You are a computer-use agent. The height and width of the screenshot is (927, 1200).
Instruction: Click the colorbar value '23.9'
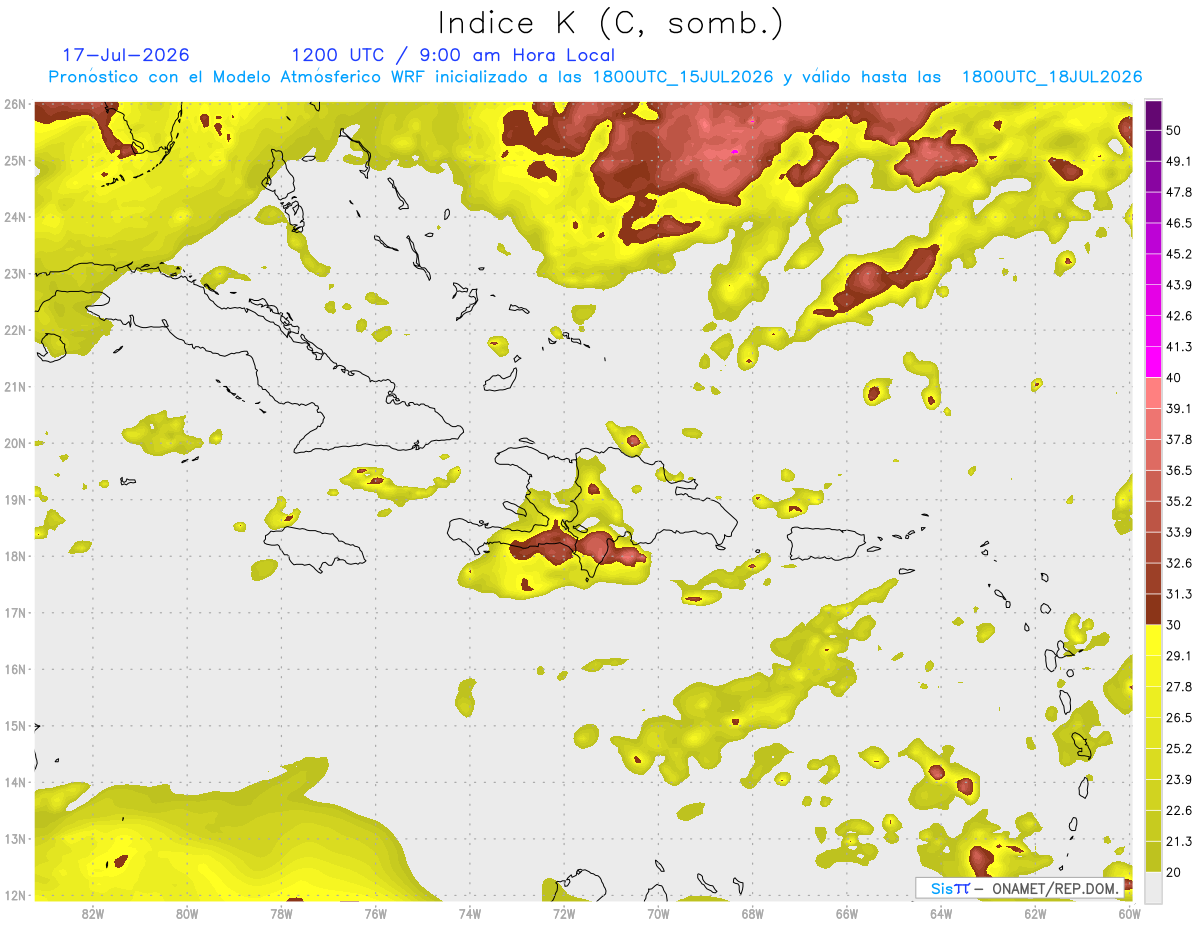click(x=1179, y=779)
